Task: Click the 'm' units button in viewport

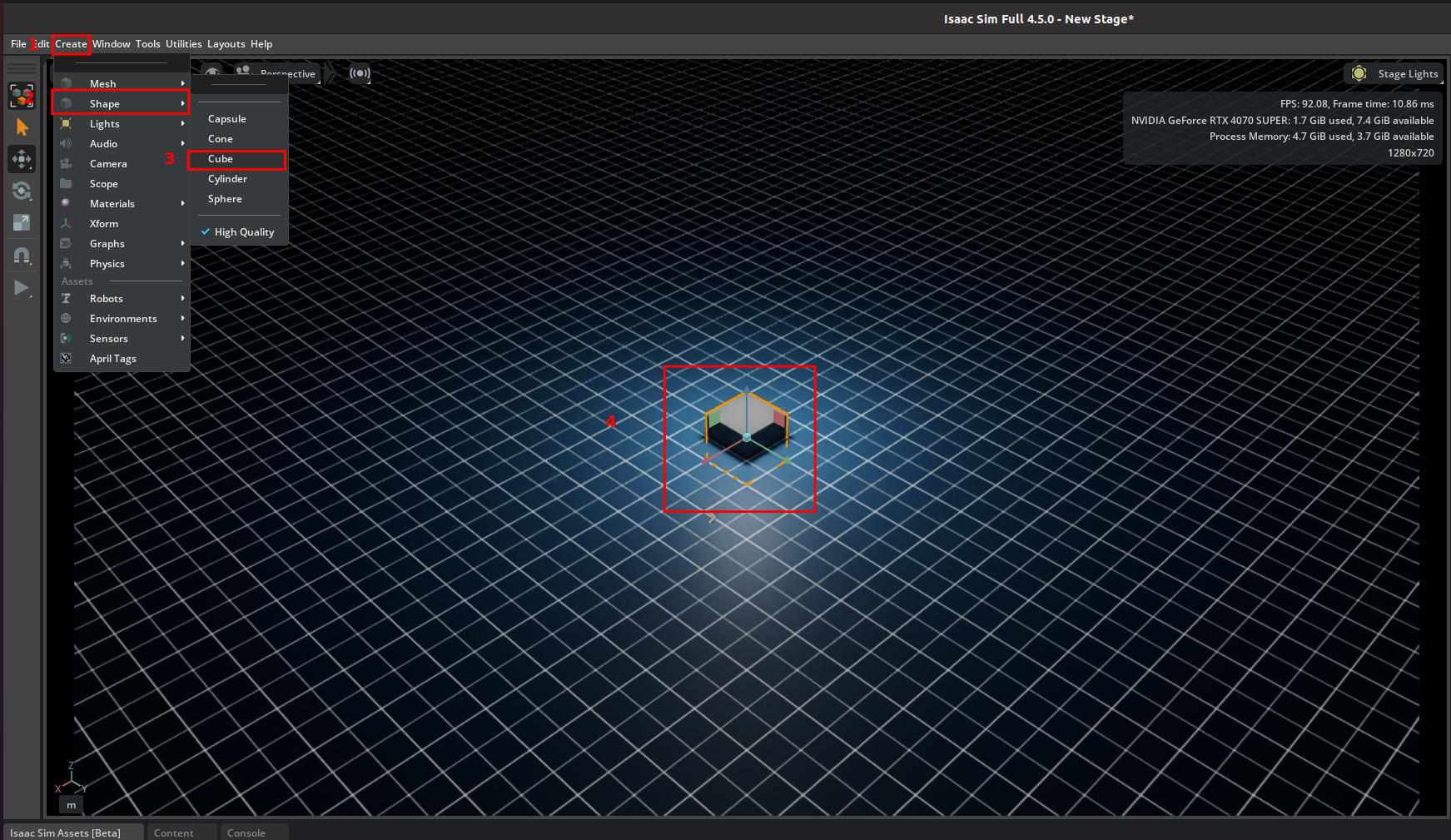Action: coord(71,805)
